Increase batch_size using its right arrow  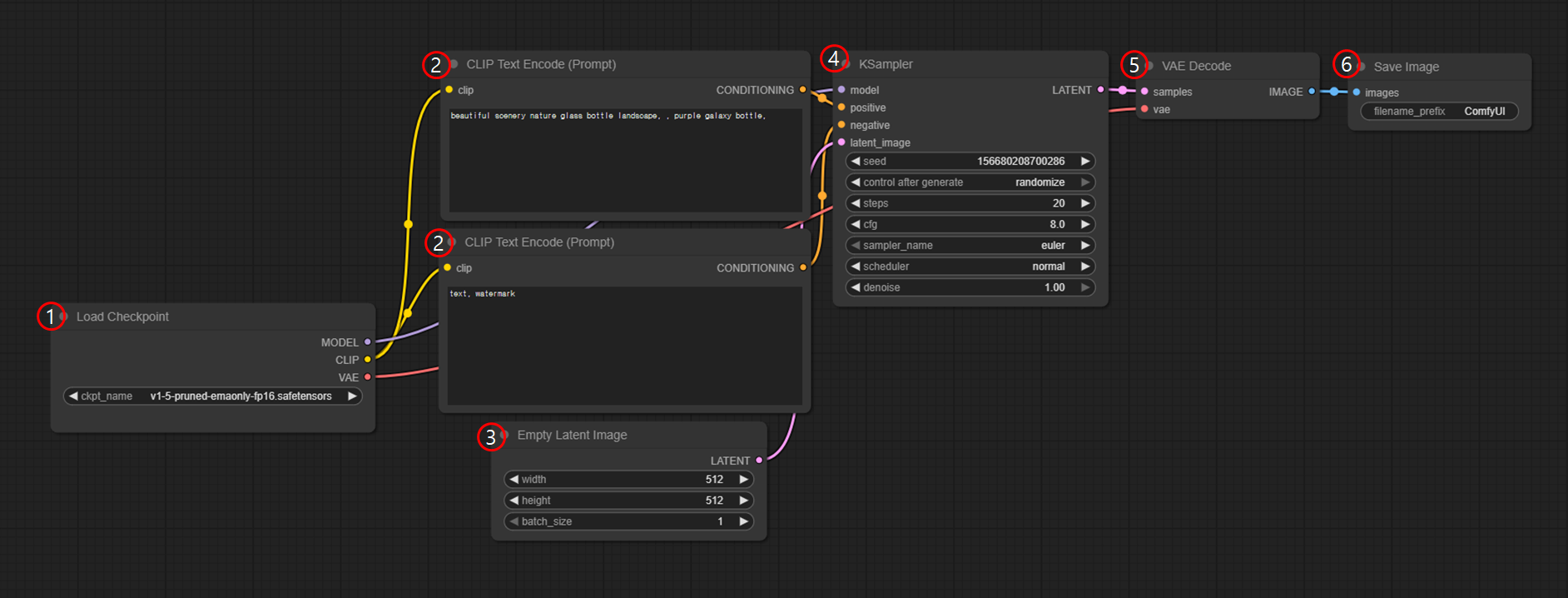[743, 521]
